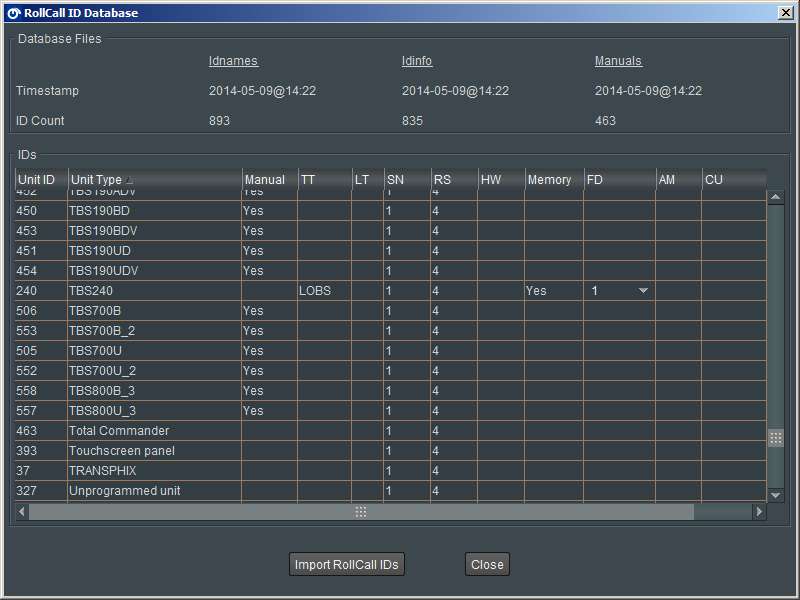Select the TBS700B row

click(390, 311)
